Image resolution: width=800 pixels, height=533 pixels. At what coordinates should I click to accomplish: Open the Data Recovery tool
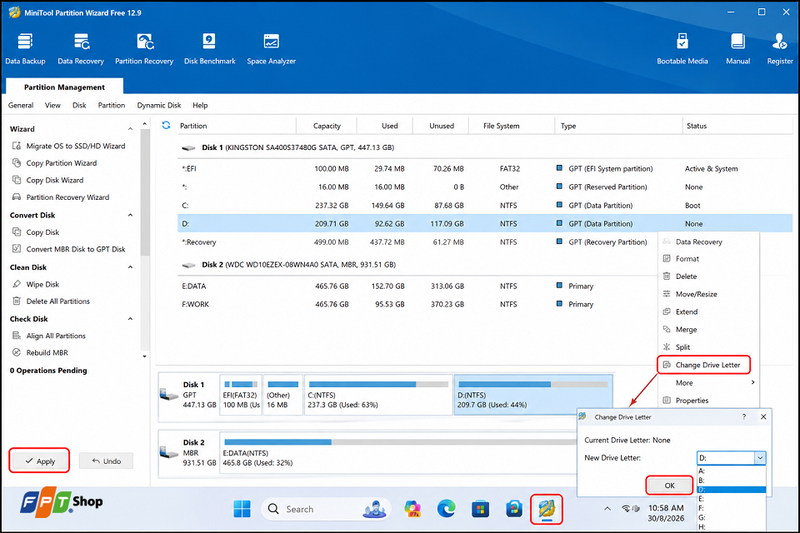click(x=81, y=49)
